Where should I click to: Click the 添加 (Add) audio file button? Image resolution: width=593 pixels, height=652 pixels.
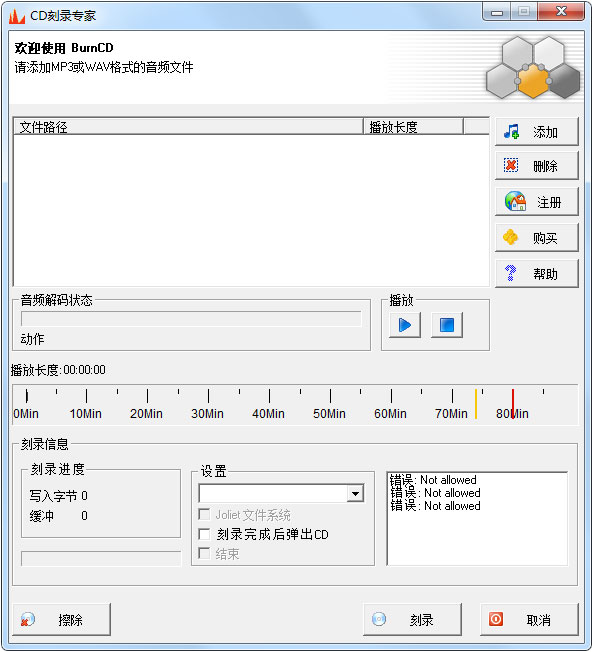click(536, 132)
